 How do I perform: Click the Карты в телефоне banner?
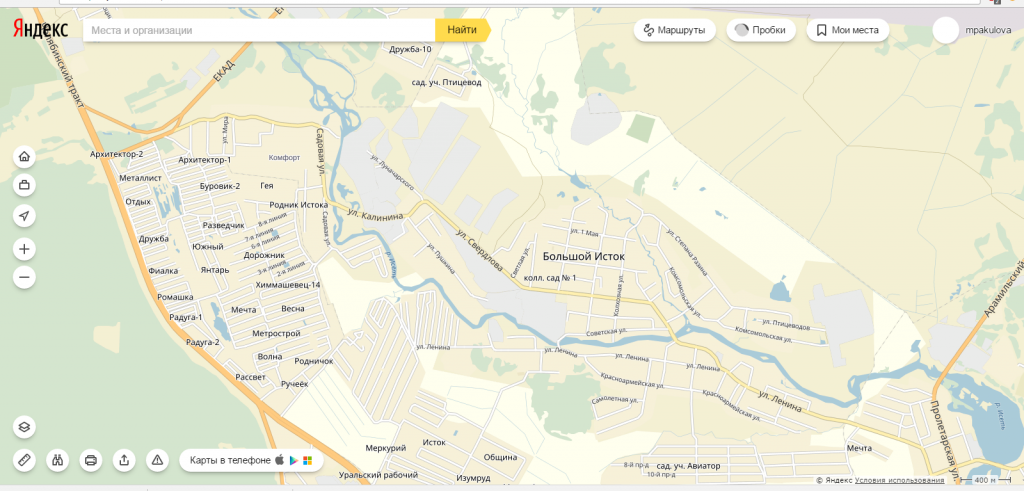pos(250,460)
